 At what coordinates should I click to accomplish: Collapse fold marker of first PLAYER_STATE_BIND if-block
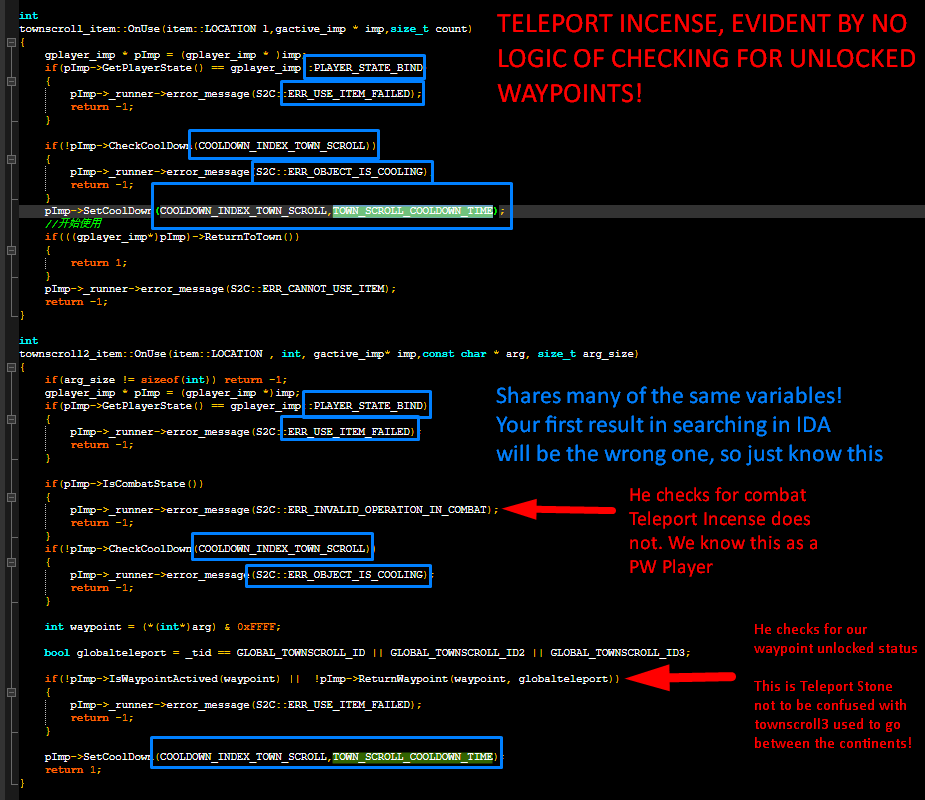(x=11, y=81)
